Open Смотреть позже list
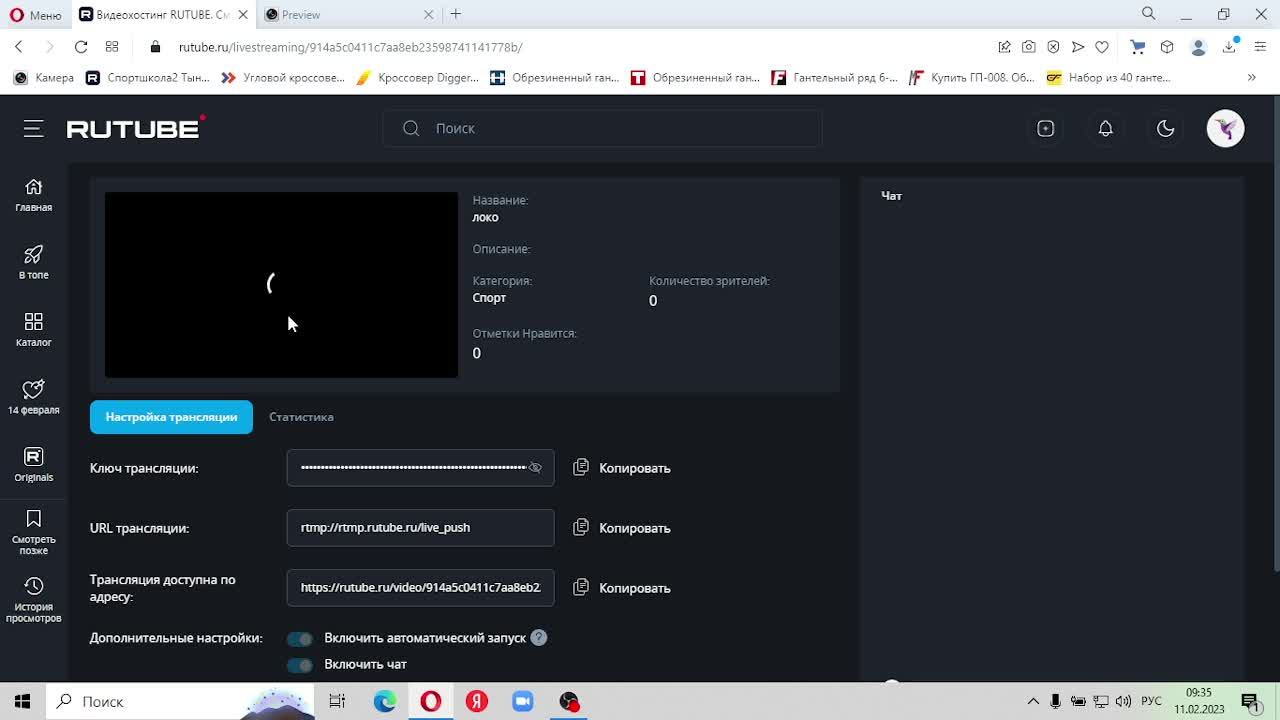Viewport: 1280px width, 720px height. click(x=33, y=532)
